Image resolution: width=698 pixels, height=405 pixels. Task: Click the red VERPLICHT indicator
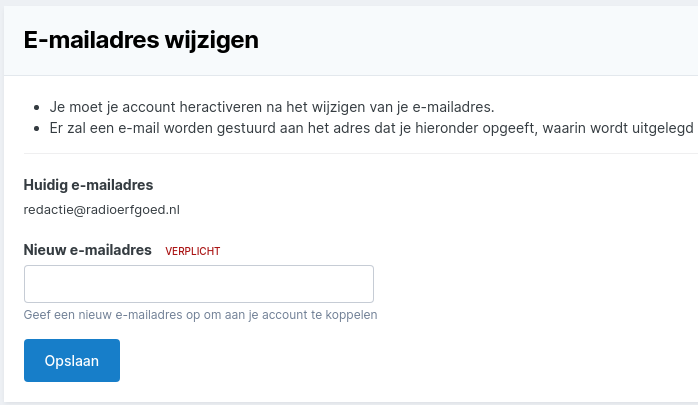click(x=192, y=251)
